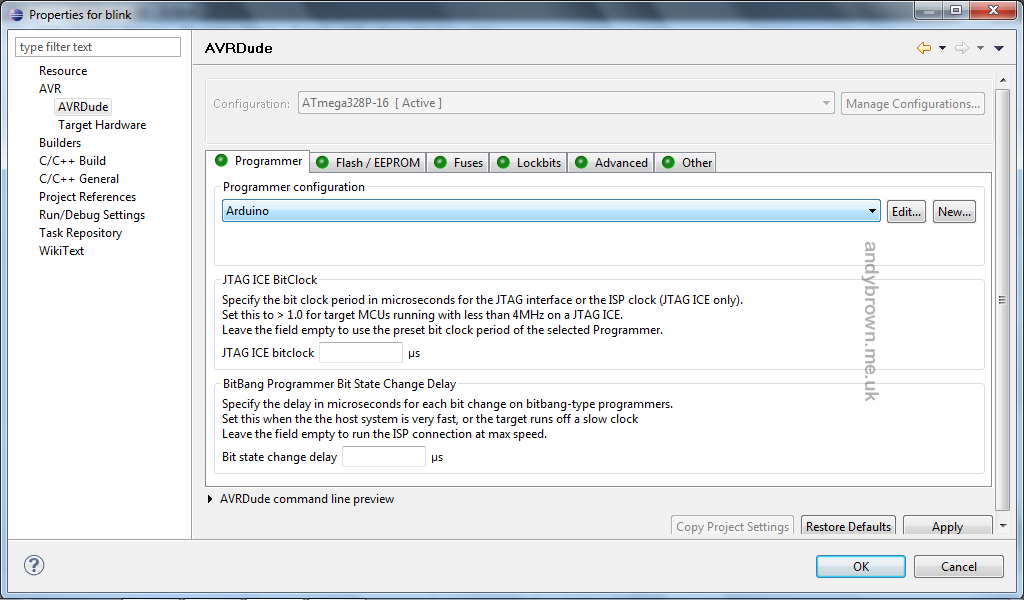Click the help question mark icon
Viewport: 1024px width, 600px height.
pos(33,565)
